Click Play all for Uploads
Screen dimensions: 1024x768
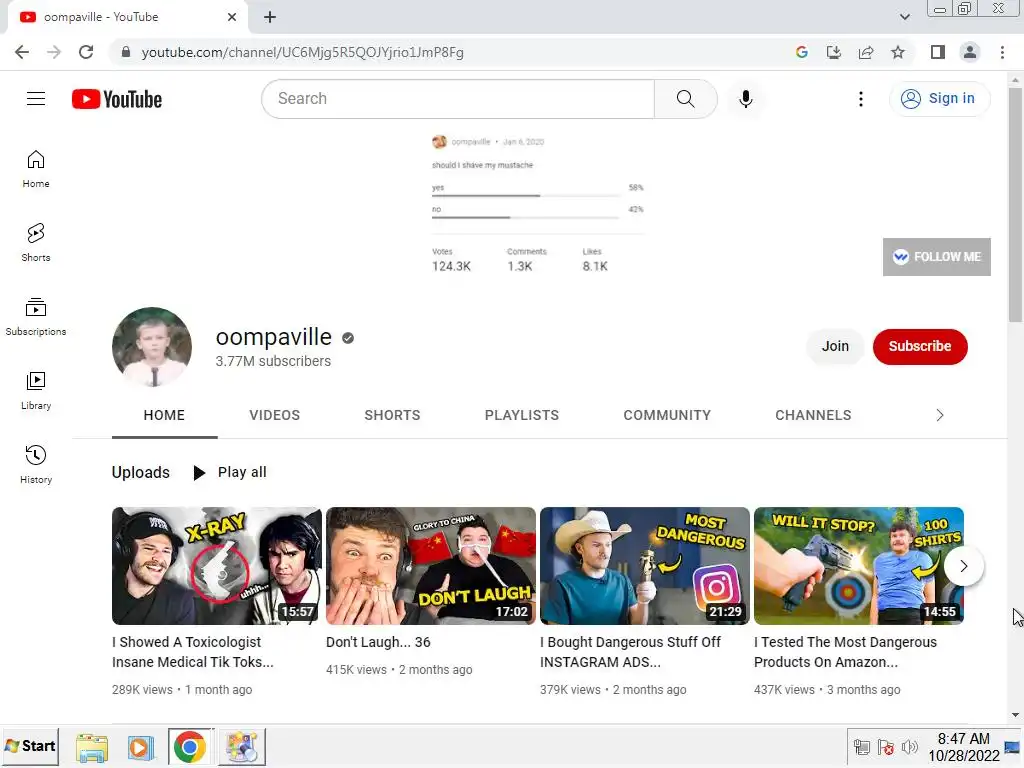(x=230, y=472)
